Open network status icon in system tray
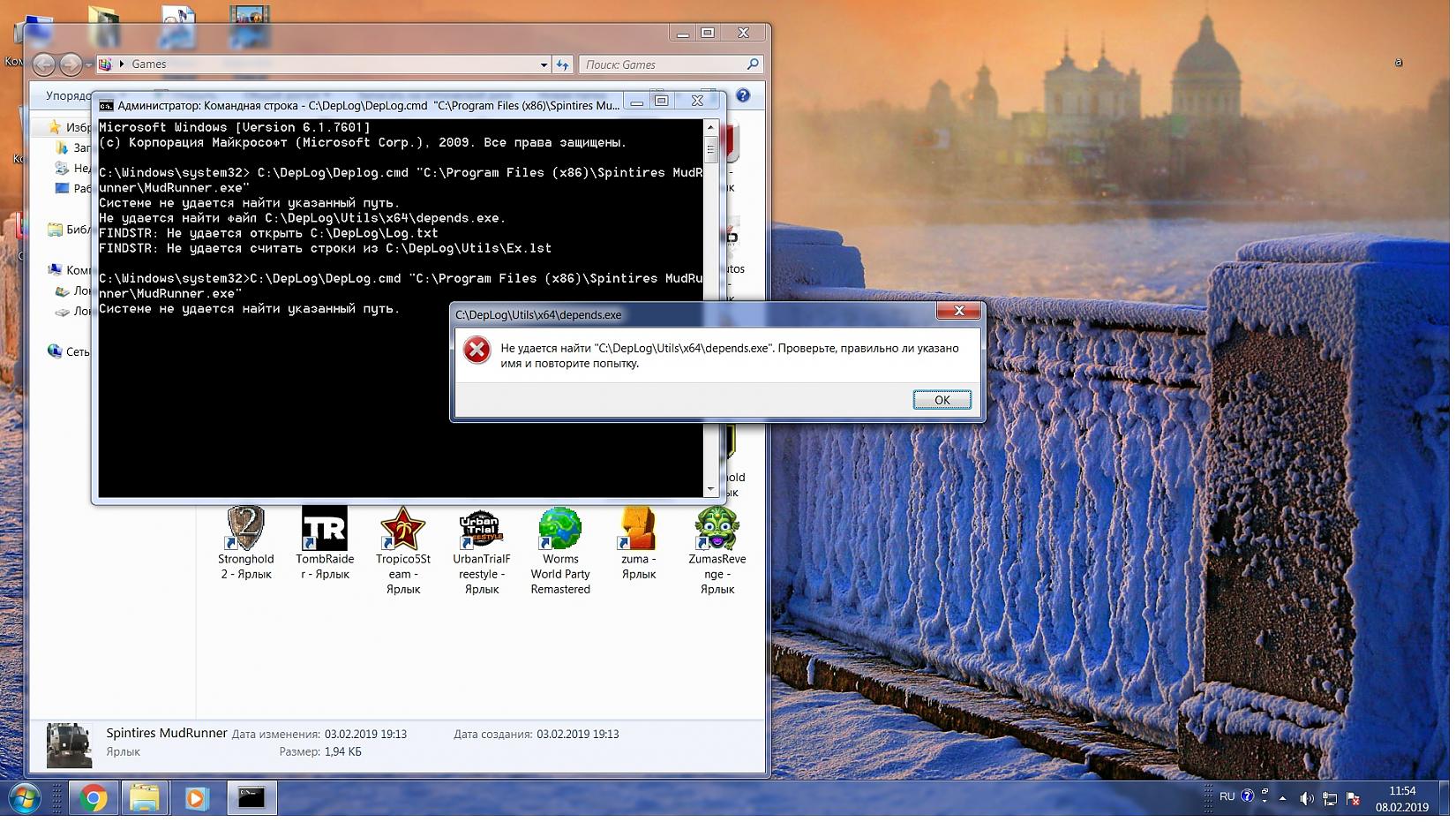Screen dimensions: 1456x822 click(x=1329, y=799)
